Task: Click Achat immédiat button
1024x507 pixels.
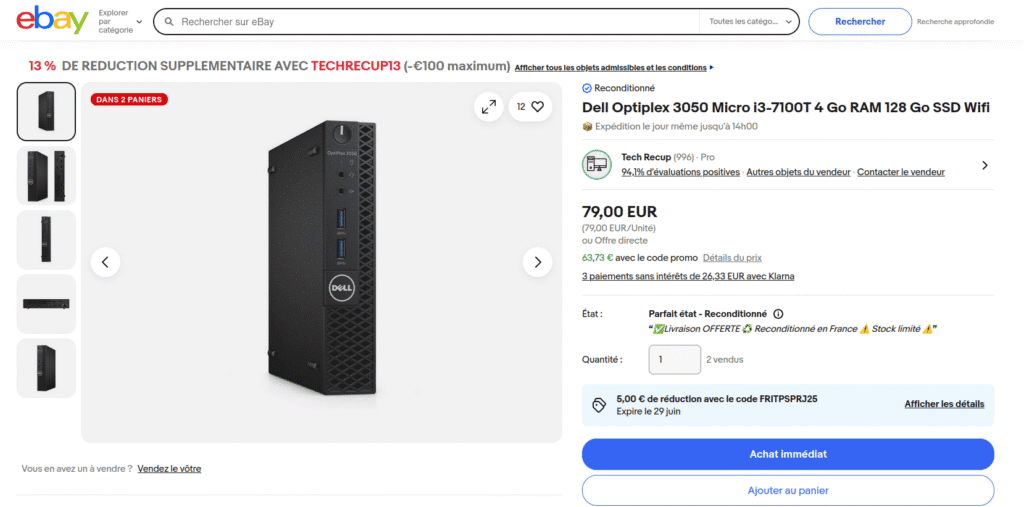Action: click(x=788, y=454)
